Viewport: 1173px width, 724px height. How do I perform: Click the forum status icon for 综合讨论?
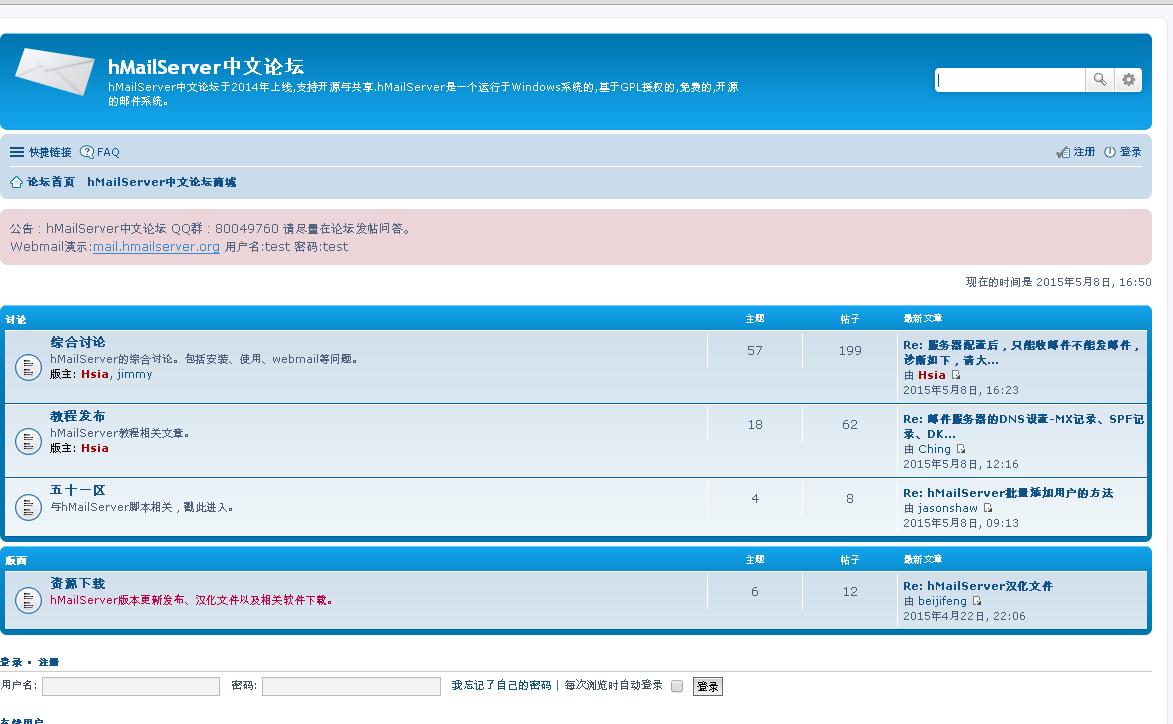(28, 367)
